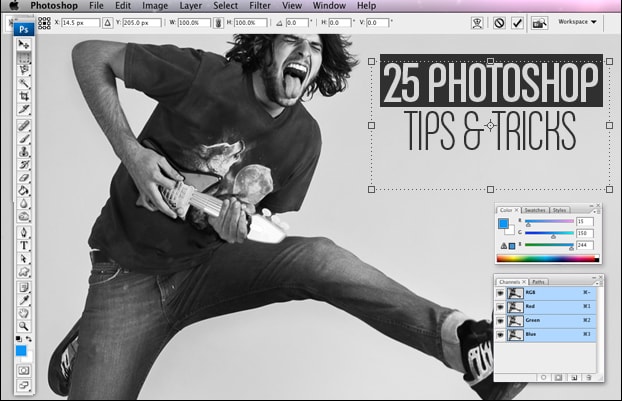Open the File menu

[96, 6]
